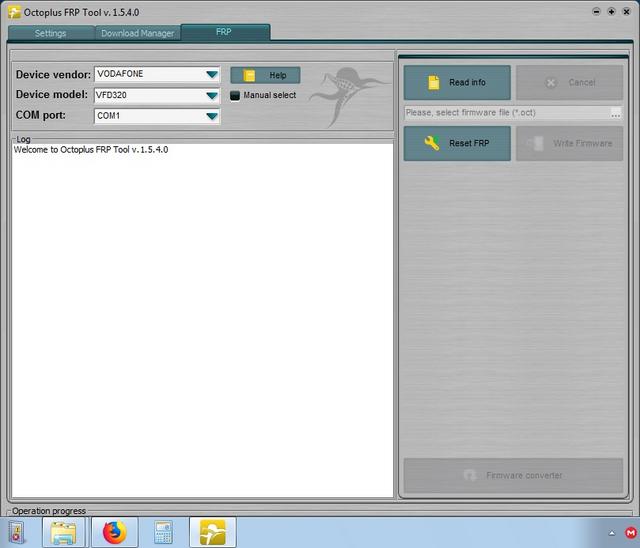Click the Write Firmware button
This screenshot has width=640, height=548.
(x=569, y=143)
